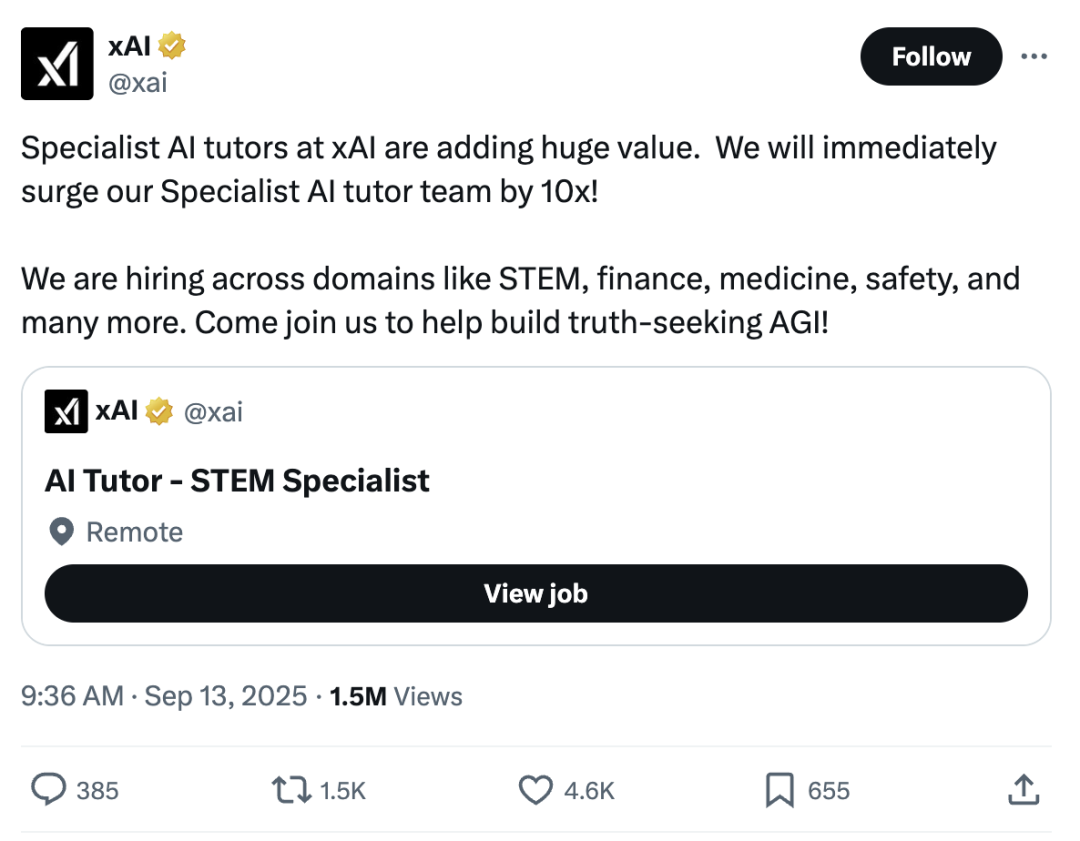Open the xAI display name profile link
Viewport: 1080px width, 841px height.
pyautogui.click(x=129, y=45)
